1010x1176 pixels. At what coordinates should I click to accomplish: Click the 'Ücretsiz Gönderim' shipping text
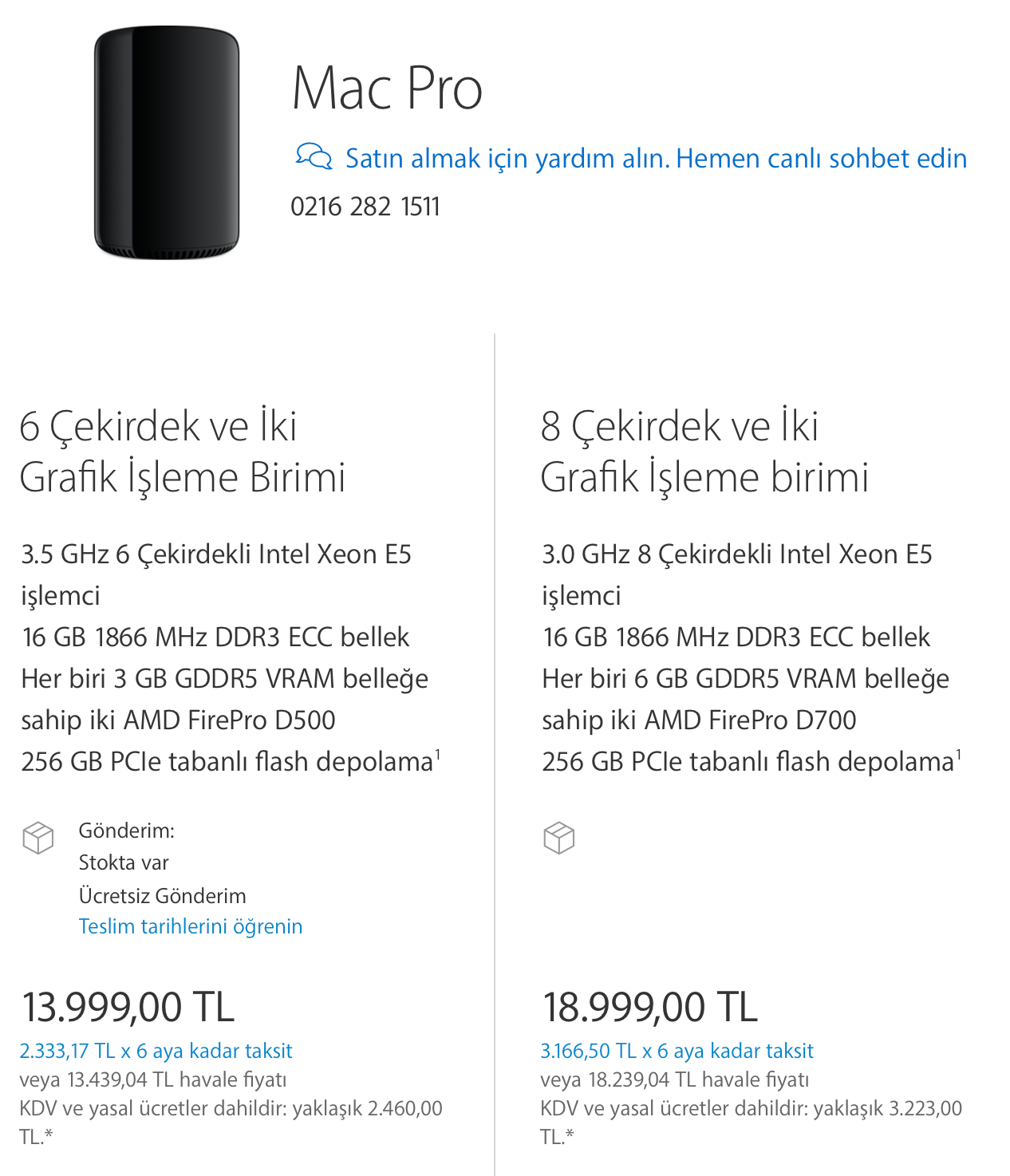[x=162, y=895]
